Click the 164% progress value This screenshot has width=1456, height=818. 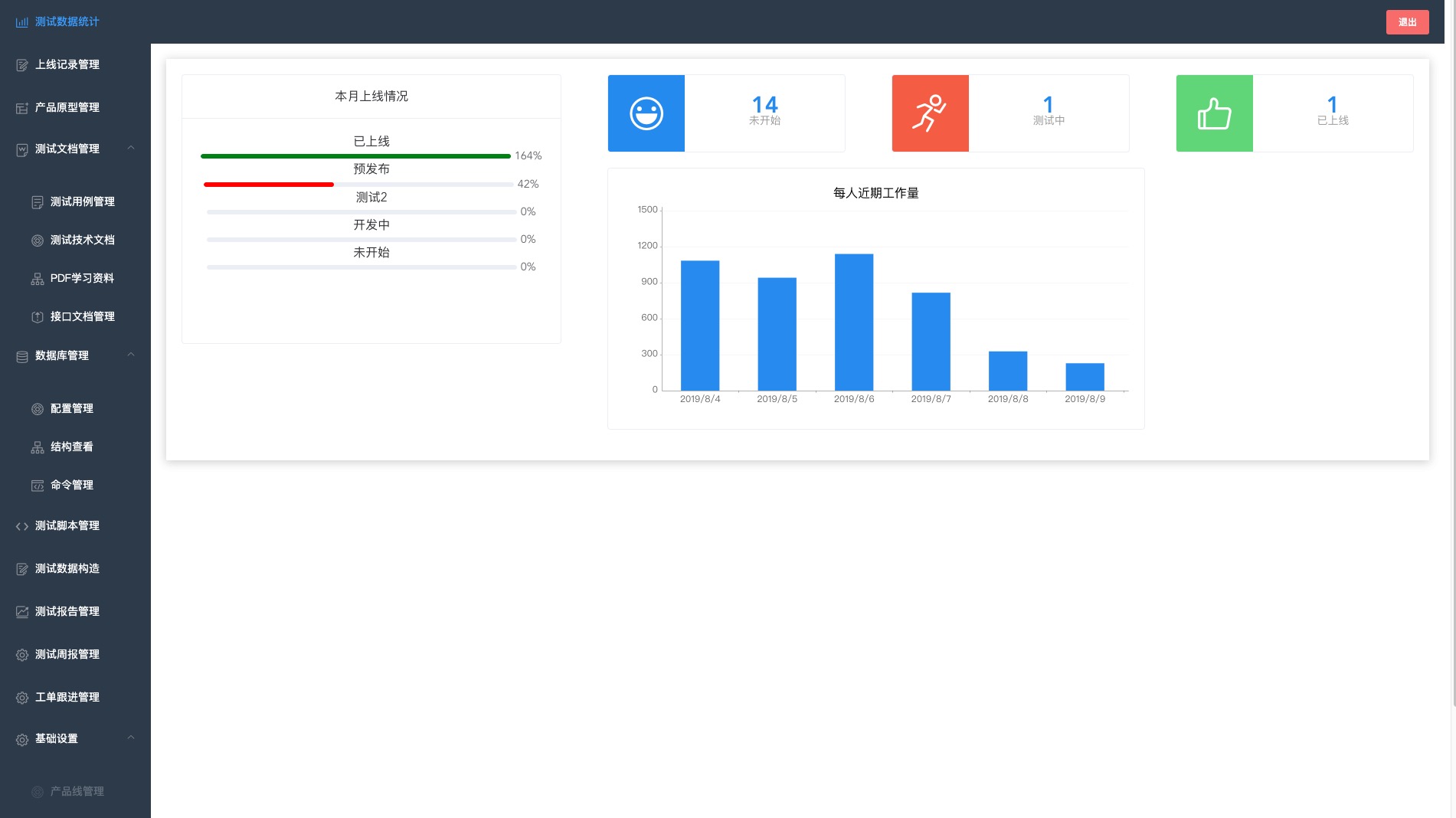(x=528, y=156)
